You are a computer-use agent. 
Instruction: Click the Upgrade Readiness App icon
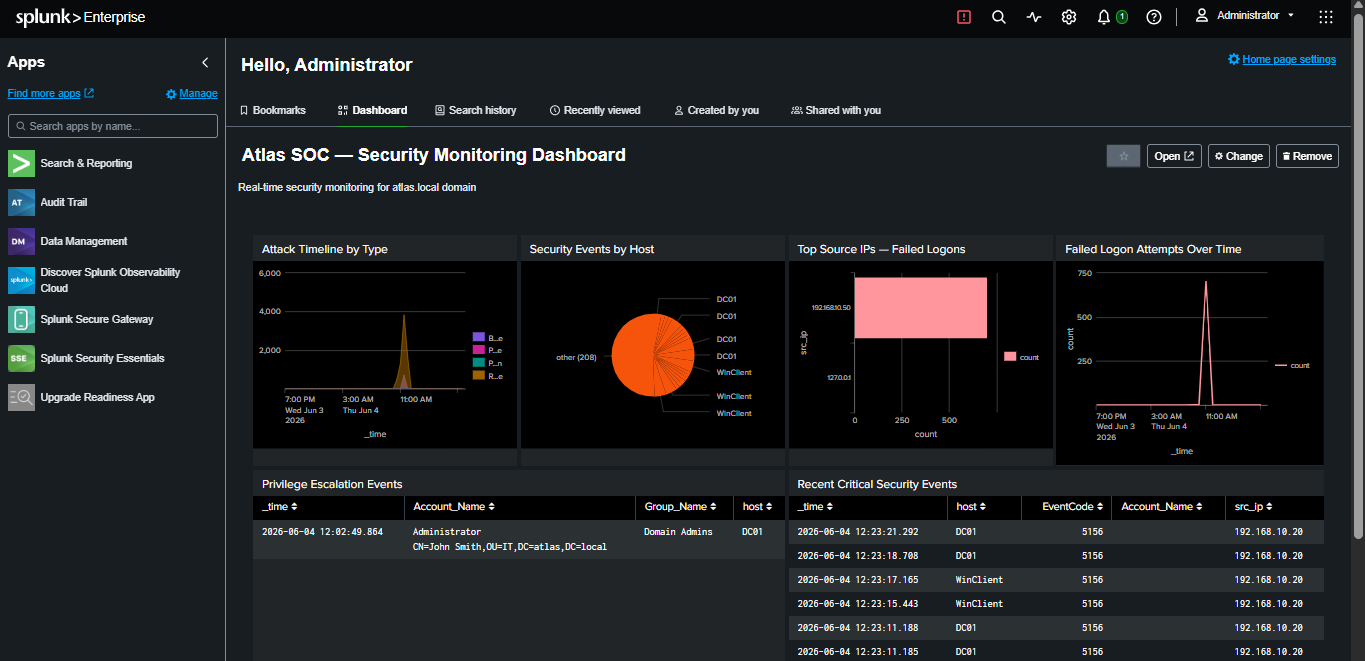(21, 397)
